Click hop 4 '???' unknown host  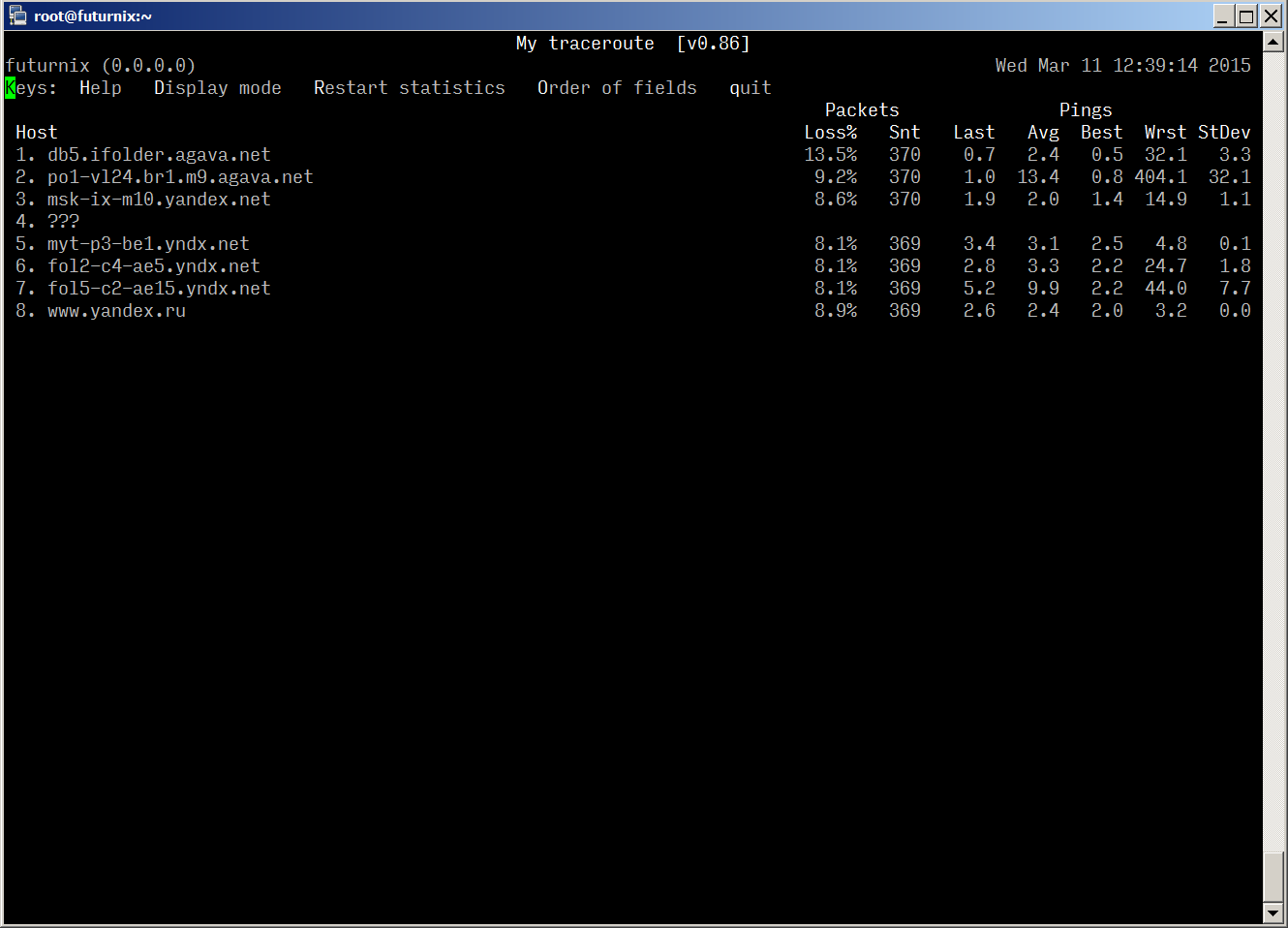(x=64, y=222)
